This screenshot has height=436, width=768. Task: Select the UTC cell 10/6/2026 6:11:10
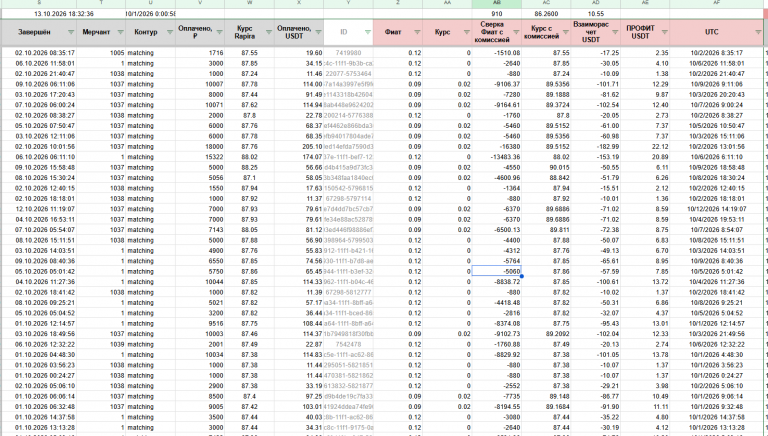[x=717, y=157]
